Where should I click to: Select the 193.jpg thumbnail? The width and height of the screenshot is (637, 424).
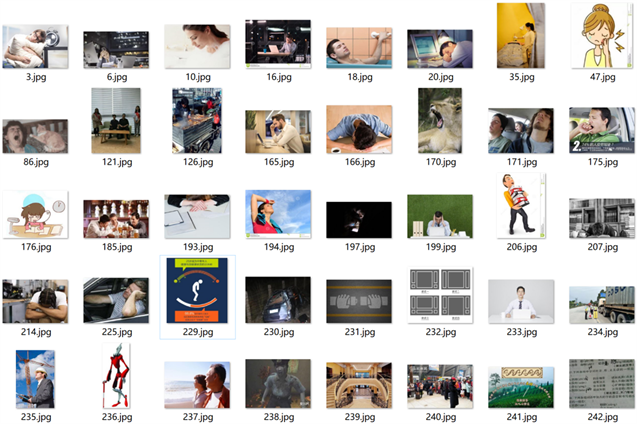point(197,216)
